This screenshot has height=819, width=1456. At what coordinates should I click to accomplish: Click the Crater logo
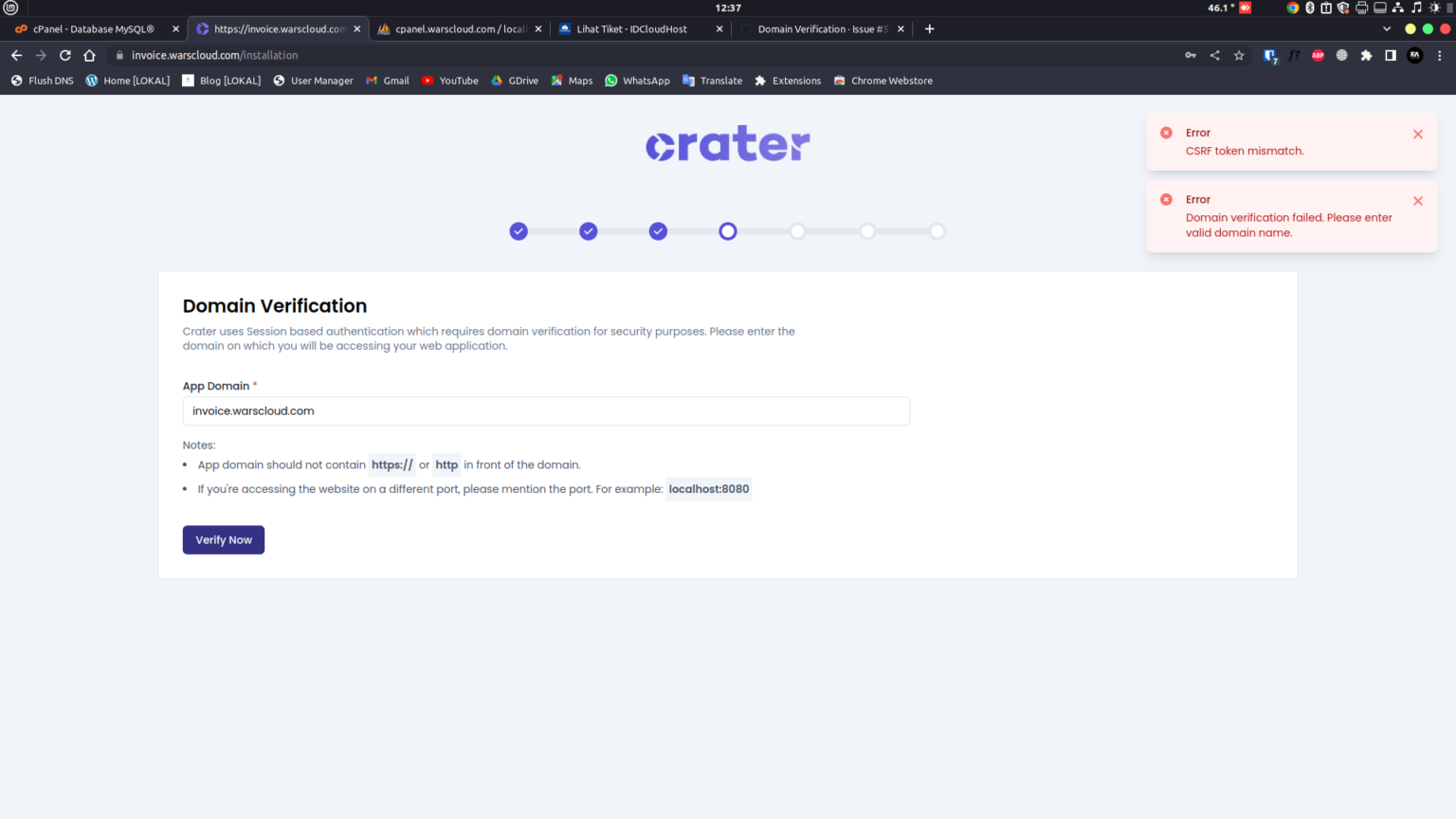tap(727, 143)
